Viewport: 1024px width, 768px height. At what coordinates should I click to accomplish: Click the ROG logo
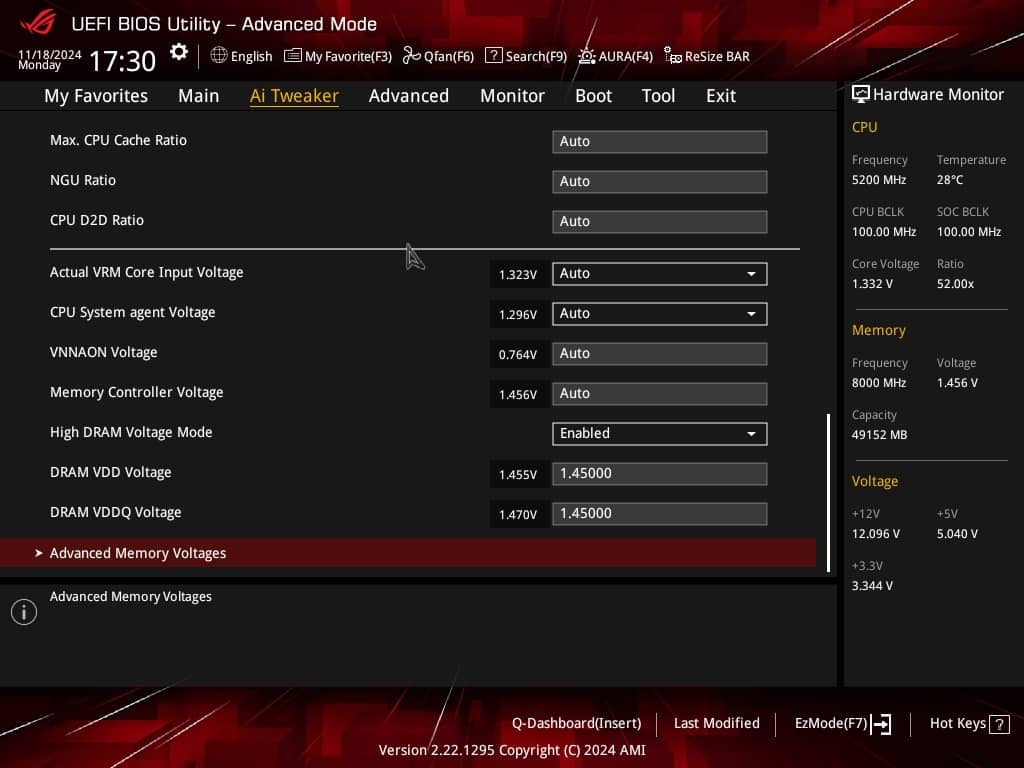pos(37,22)
